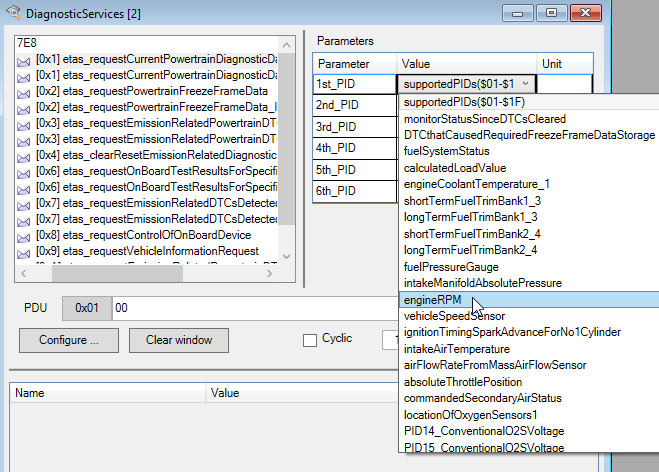Select vehicleSpeedSensor in the dropdown list
659x472 pixels.
pos(454,315)
